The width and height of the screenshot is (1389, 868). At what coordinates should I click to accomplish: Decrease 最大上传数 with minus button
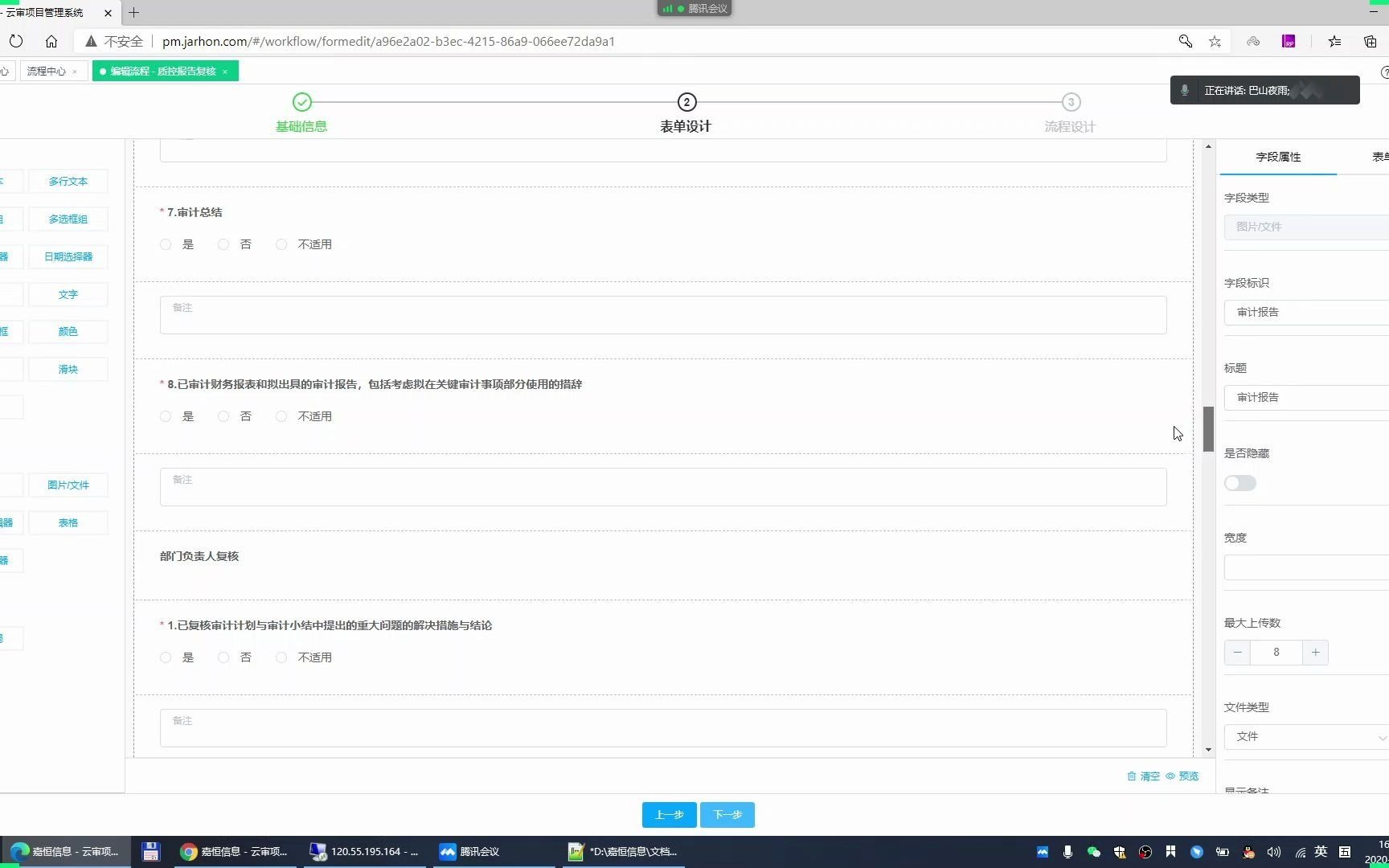pyautogui.click(x=1238, y=653)
